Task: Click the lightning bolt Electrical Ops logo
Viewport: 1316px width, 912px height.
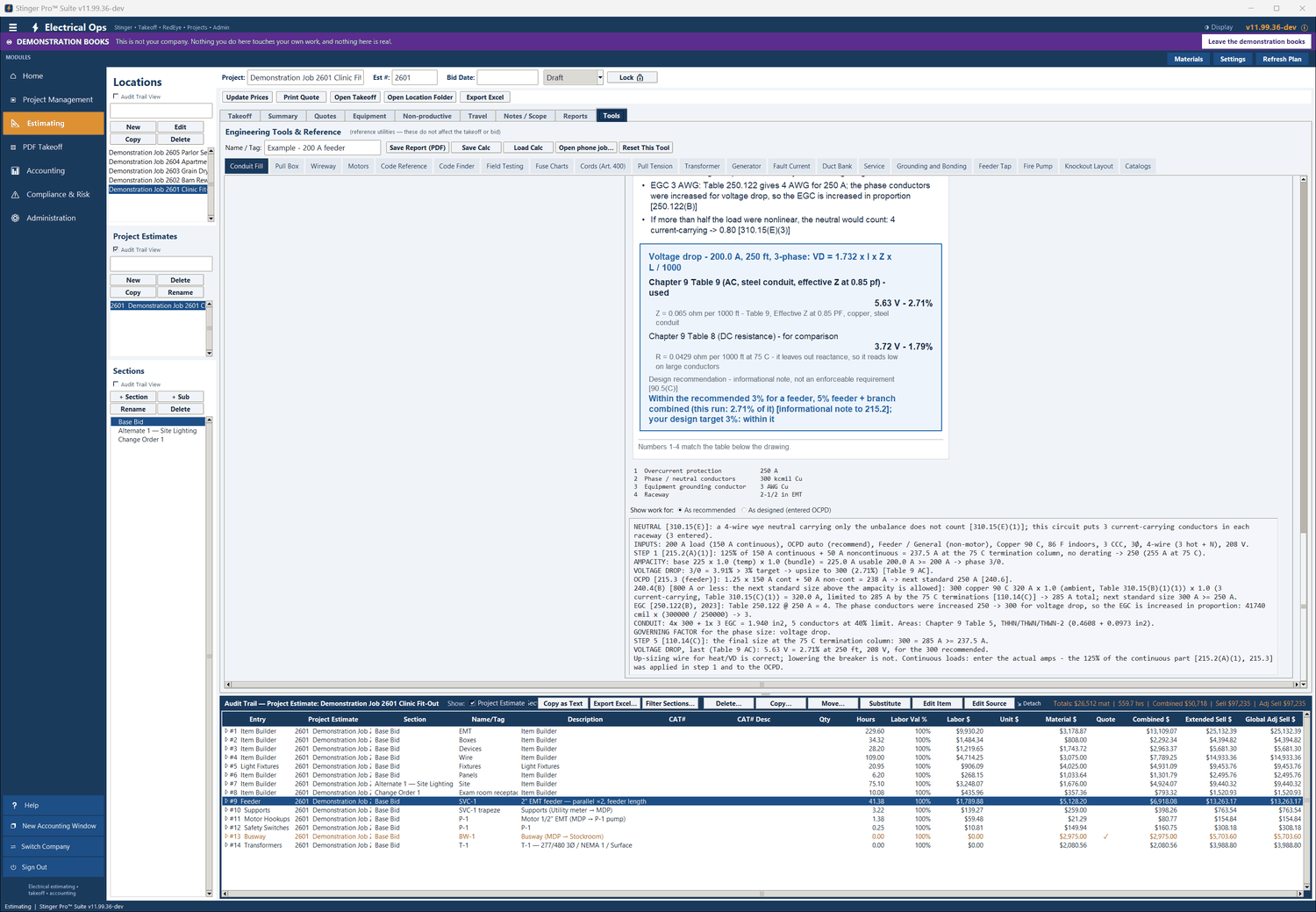Action: point(35,27)
